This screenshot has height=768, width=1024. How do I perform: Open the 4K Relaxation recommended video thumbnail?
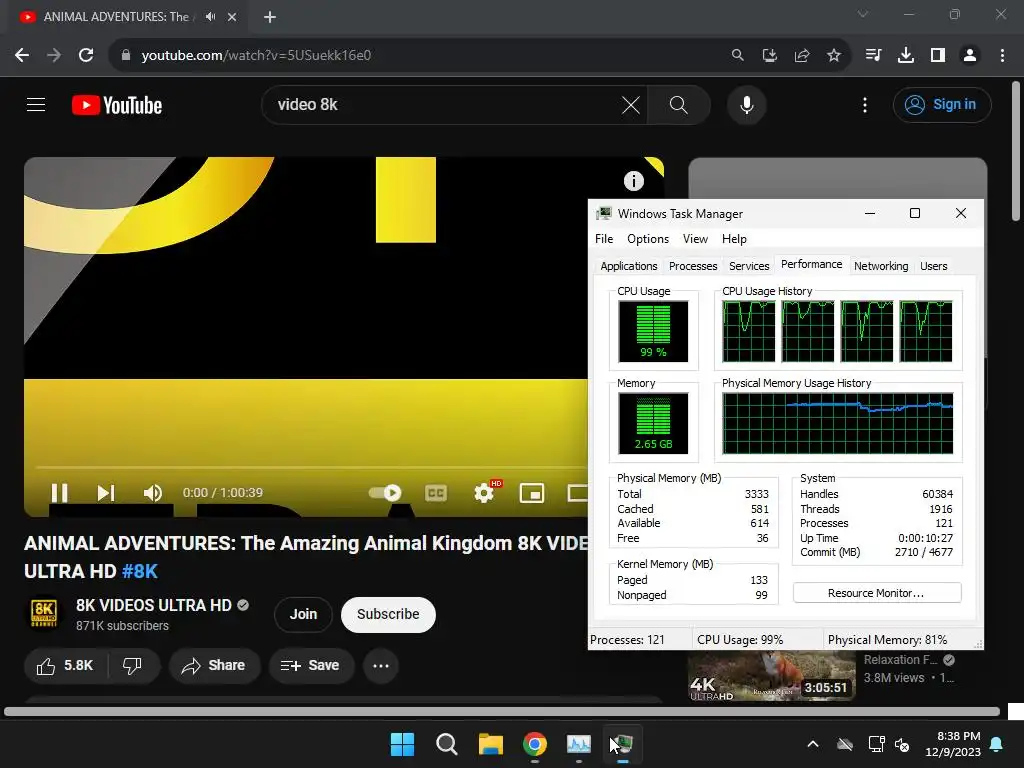pyautogui.click(x=772, y=675)
